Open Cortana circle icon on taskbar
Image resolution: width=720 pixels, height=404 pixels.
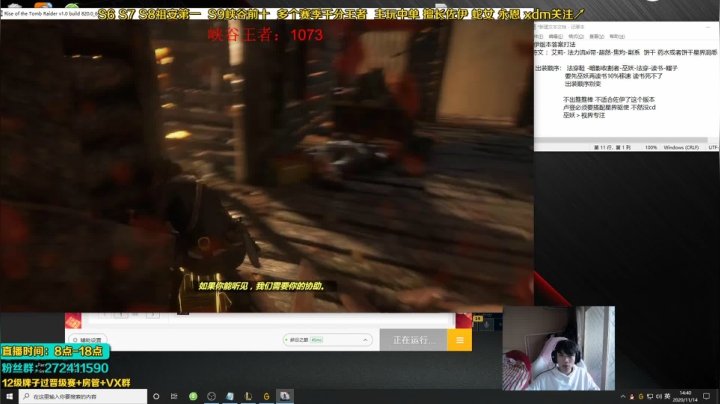(156, 396)
